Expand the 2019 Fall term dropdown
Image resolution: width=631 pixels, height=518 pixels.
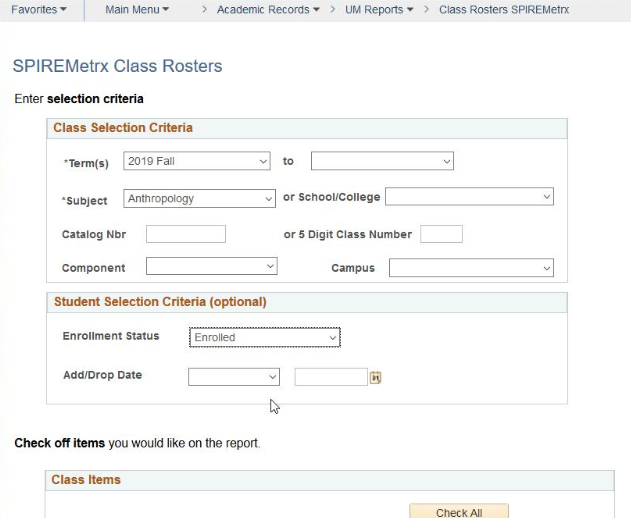[197, 161]
